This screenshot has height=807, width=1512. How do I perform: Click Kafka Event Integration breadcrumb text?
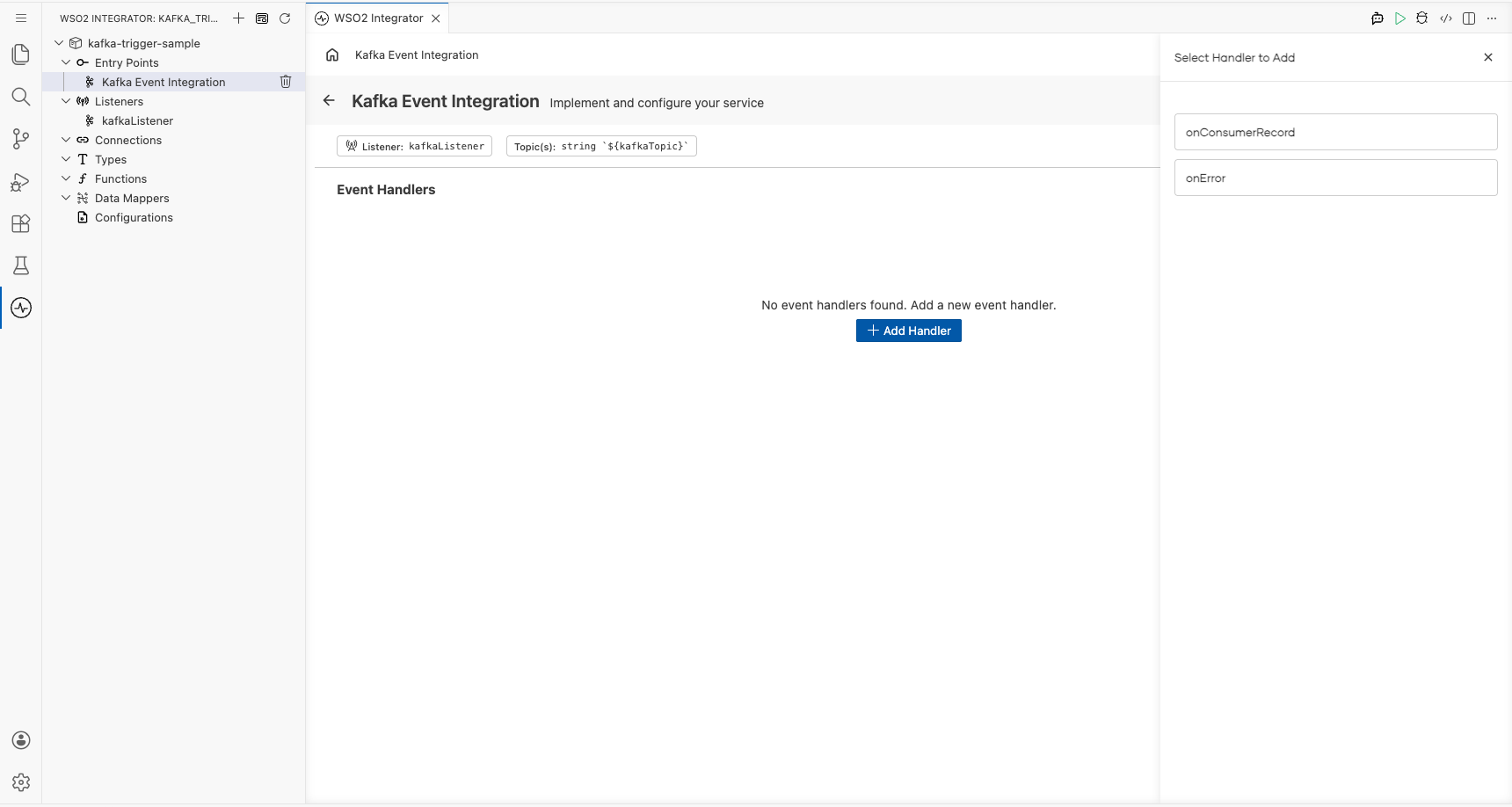coord(417,55)
